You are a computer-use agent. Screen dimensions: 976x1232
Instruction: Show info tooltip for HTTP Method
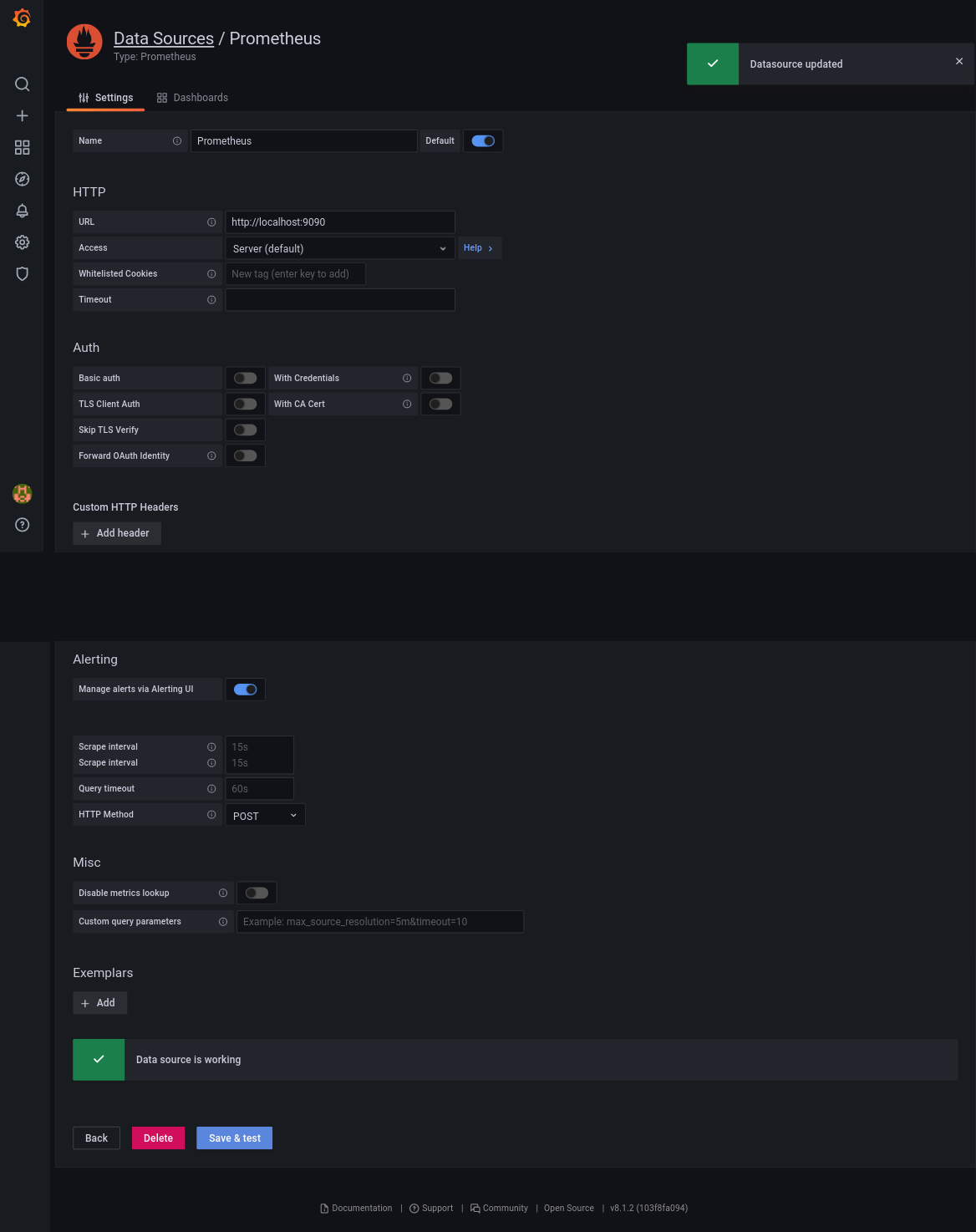pos(211,815)
